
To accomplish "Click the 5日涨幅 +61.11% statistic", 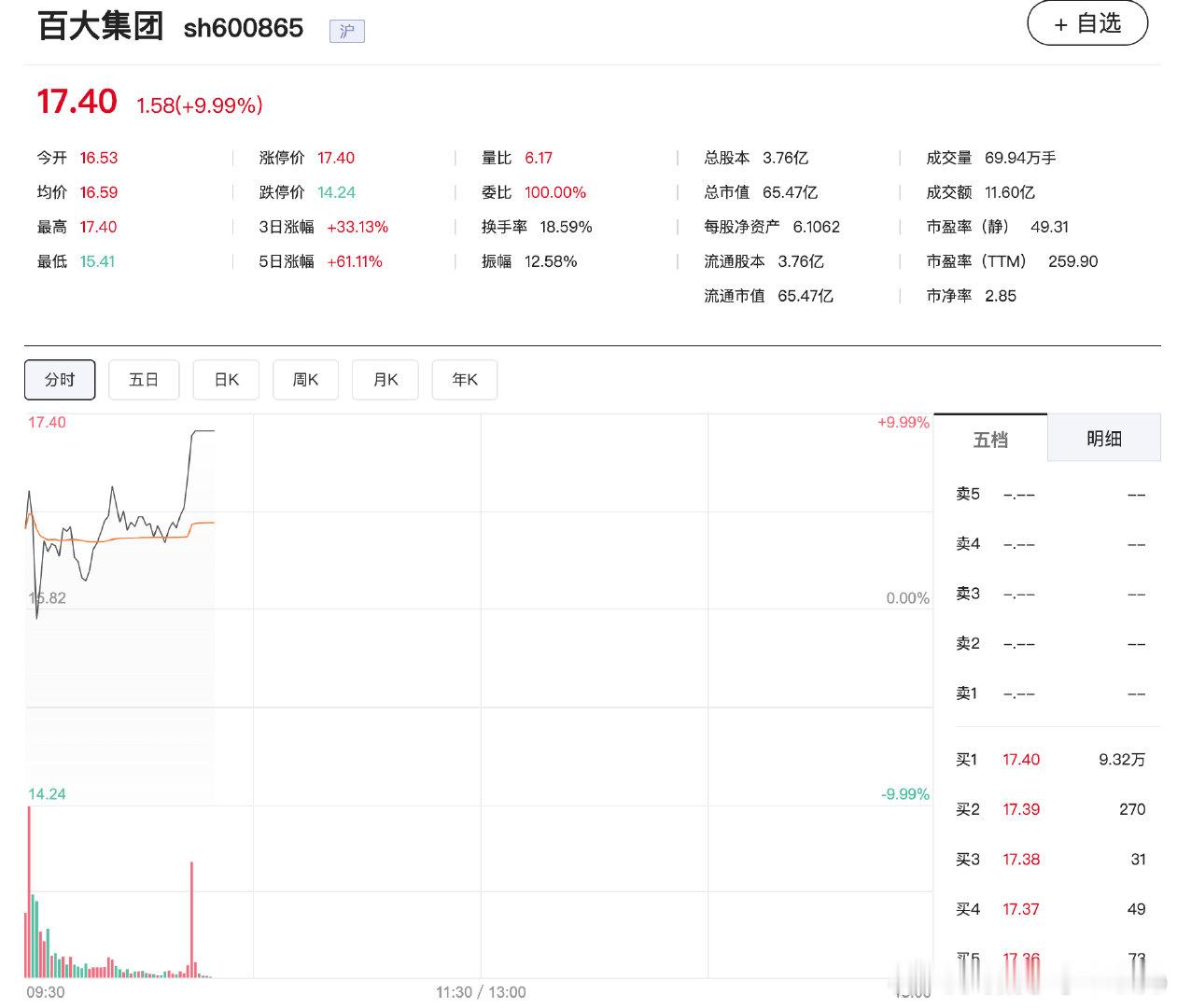I will coord(357,261).
